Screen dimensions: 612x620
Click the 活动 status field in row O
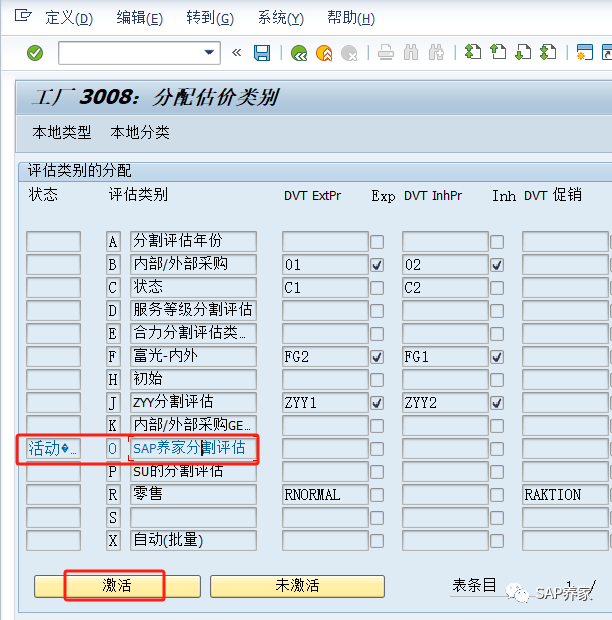pos(53,448)
